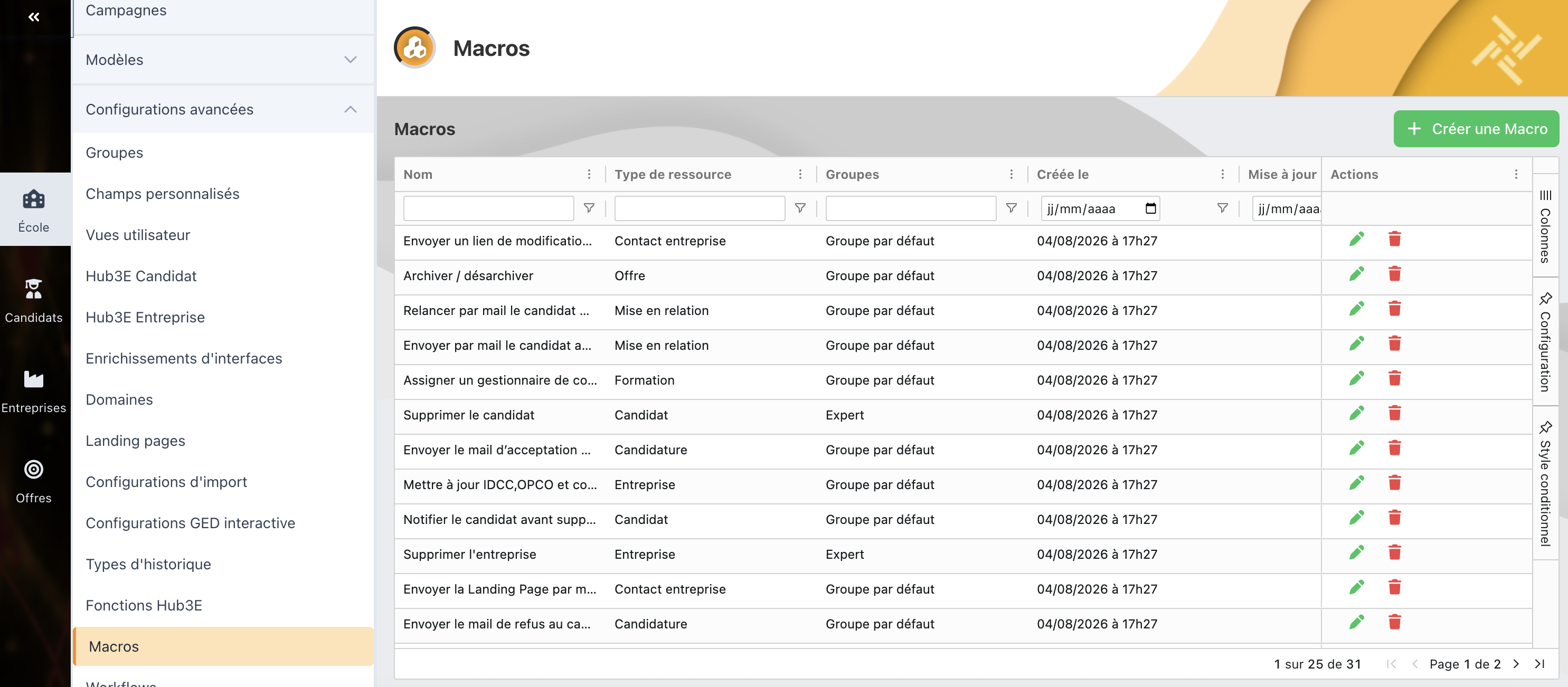The image size is (1568, 687).
Task: Click filter funnel for Groupes column
Action: [x=1011, y=208]
